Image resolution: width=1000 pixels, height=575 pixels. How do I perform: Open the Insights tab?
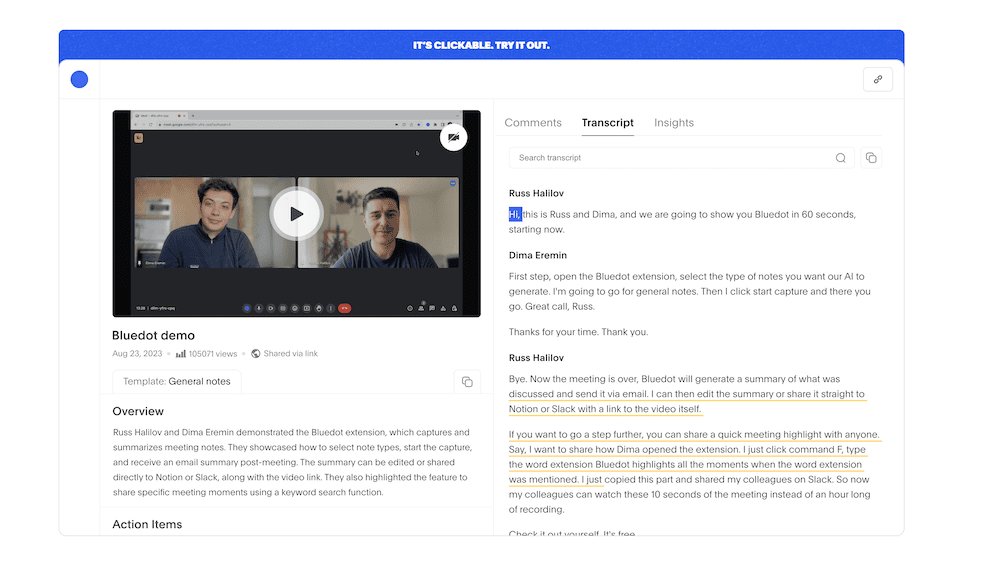673,122
